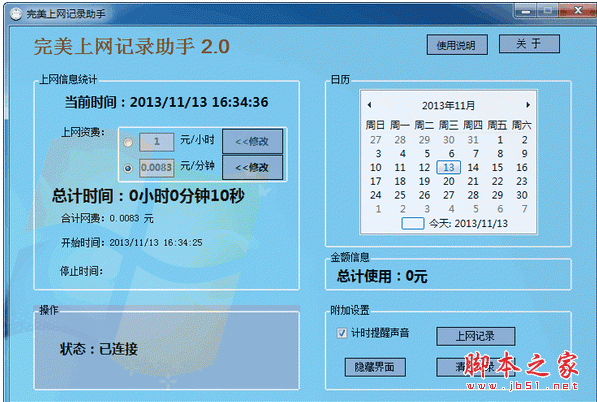Select November 6 in the calendar

coord(451,154)
